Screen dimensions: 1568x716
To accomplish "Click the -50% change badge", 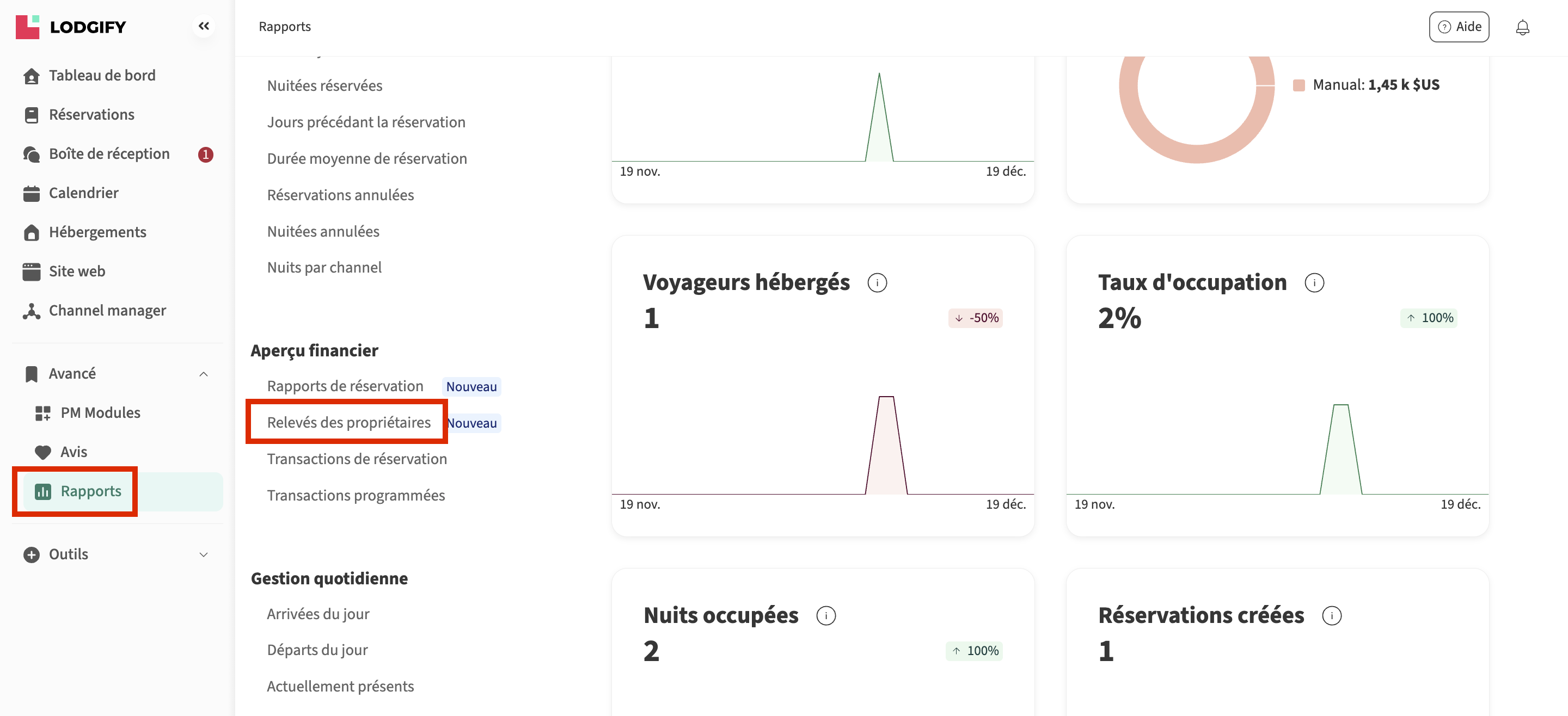I will click(x=975, y=318).
